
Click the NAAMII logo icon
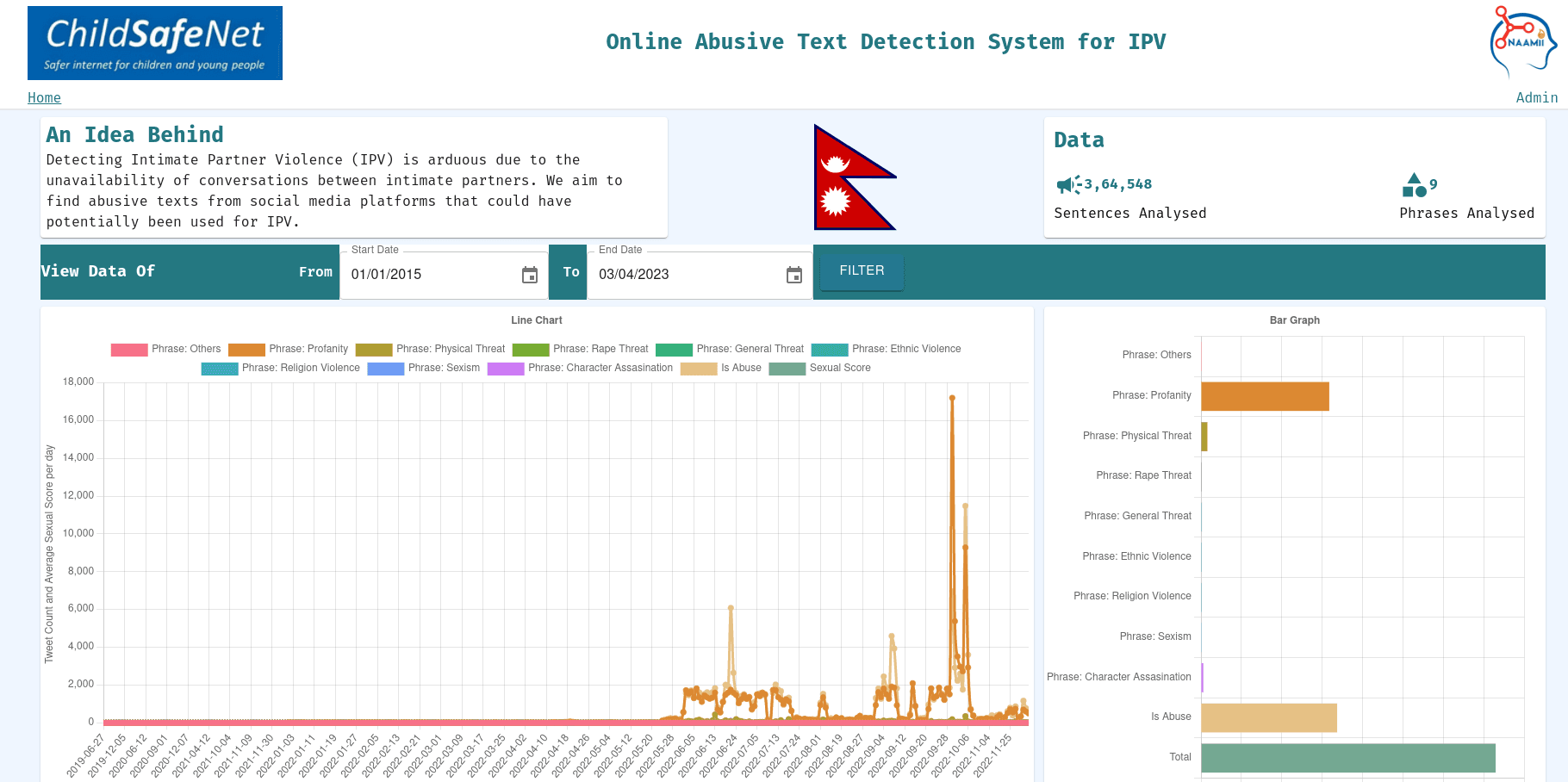click(x=1523, y=41)
